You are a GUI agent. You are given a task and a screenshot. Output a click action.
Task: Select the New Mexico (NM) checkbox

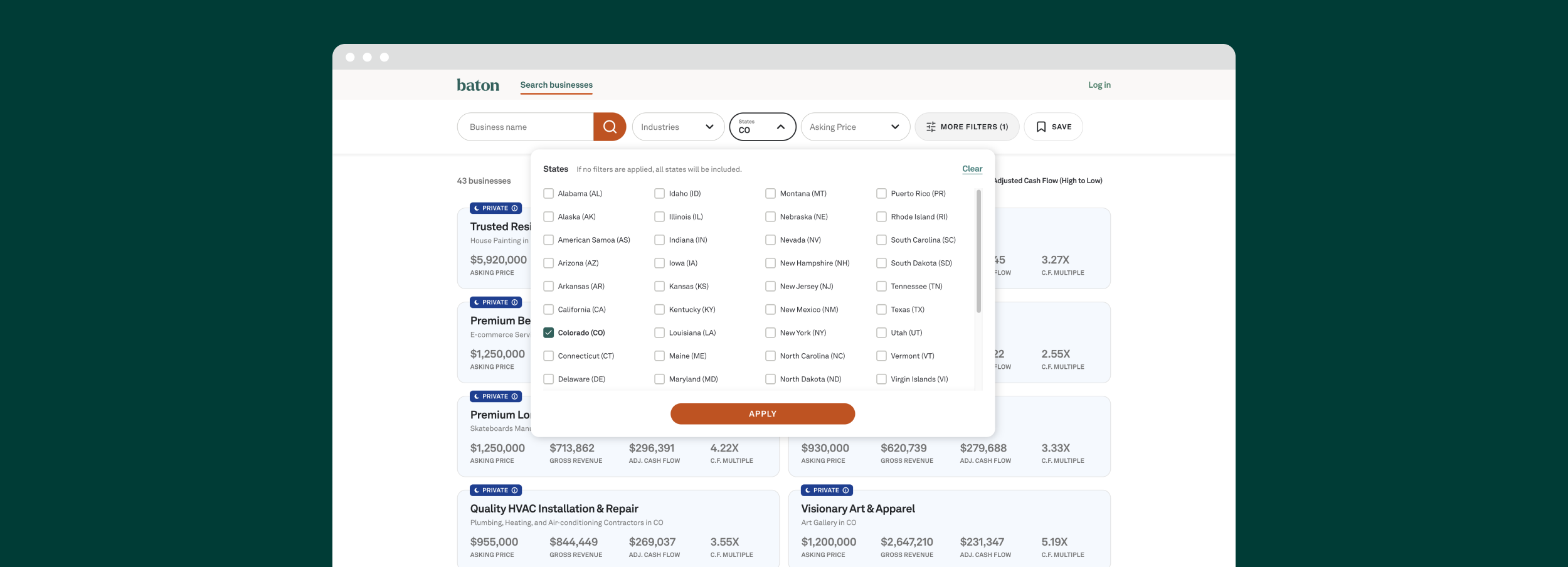pyautogui.click(x=771, y=310)
